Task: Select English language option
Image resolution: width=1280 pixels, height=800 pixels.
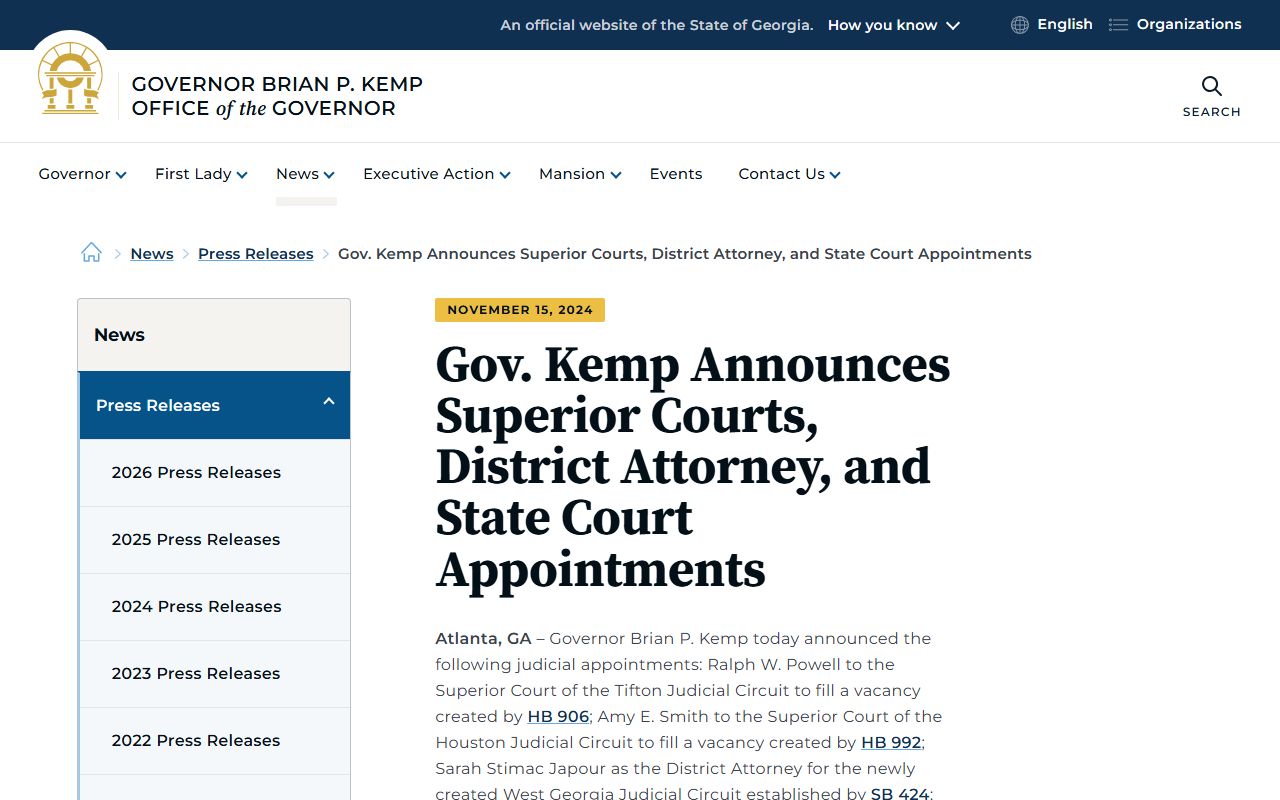Action: tap(1064, 24)
